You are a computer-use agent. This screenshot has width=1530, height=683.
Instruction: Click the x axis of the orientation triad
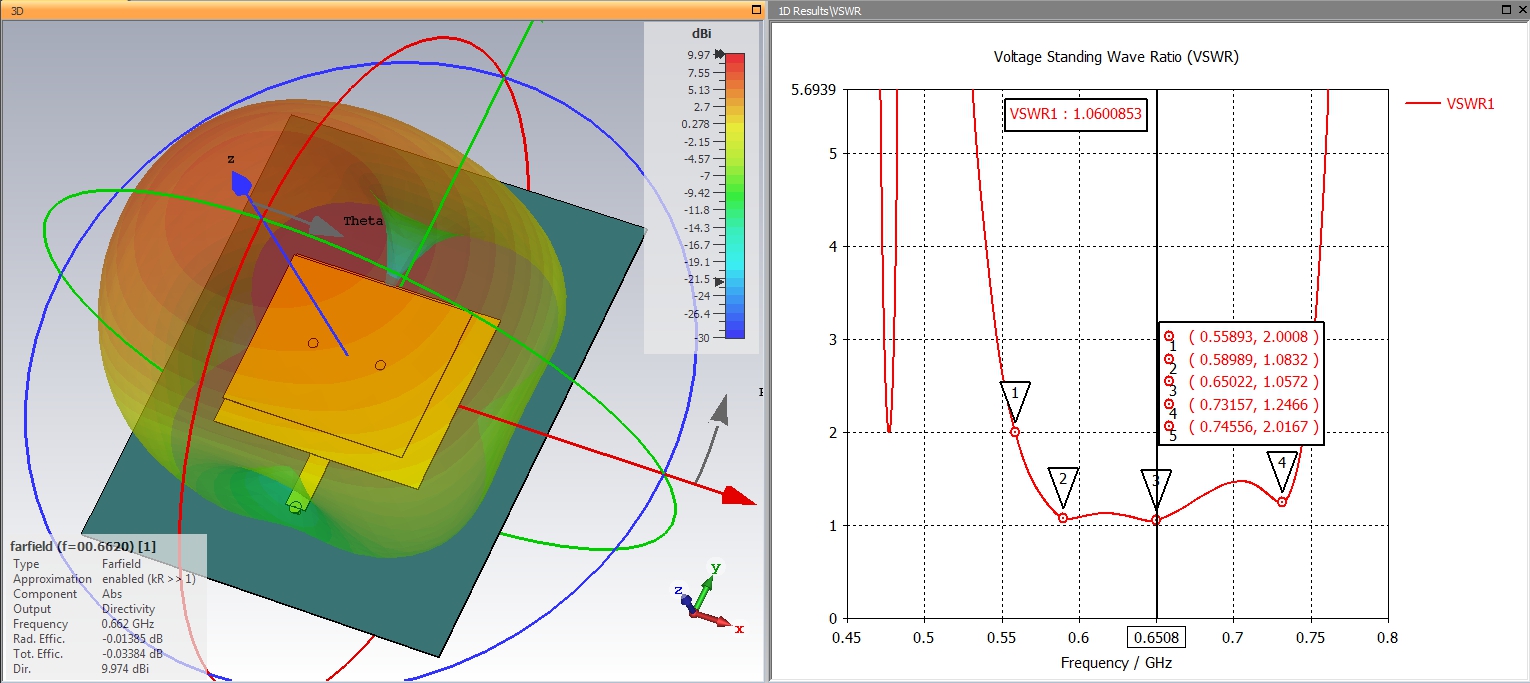[x=722, y=620]
